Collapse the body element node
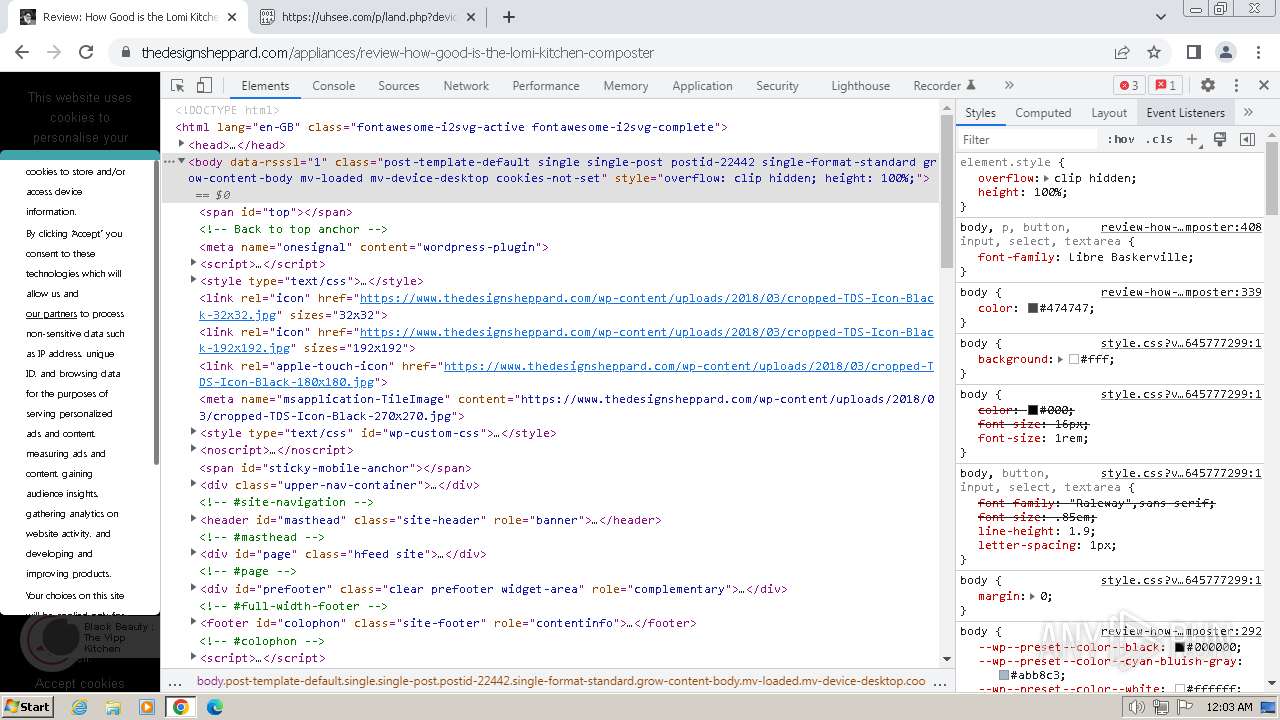This screenshot has height=720, width=1280. point(181,161)
